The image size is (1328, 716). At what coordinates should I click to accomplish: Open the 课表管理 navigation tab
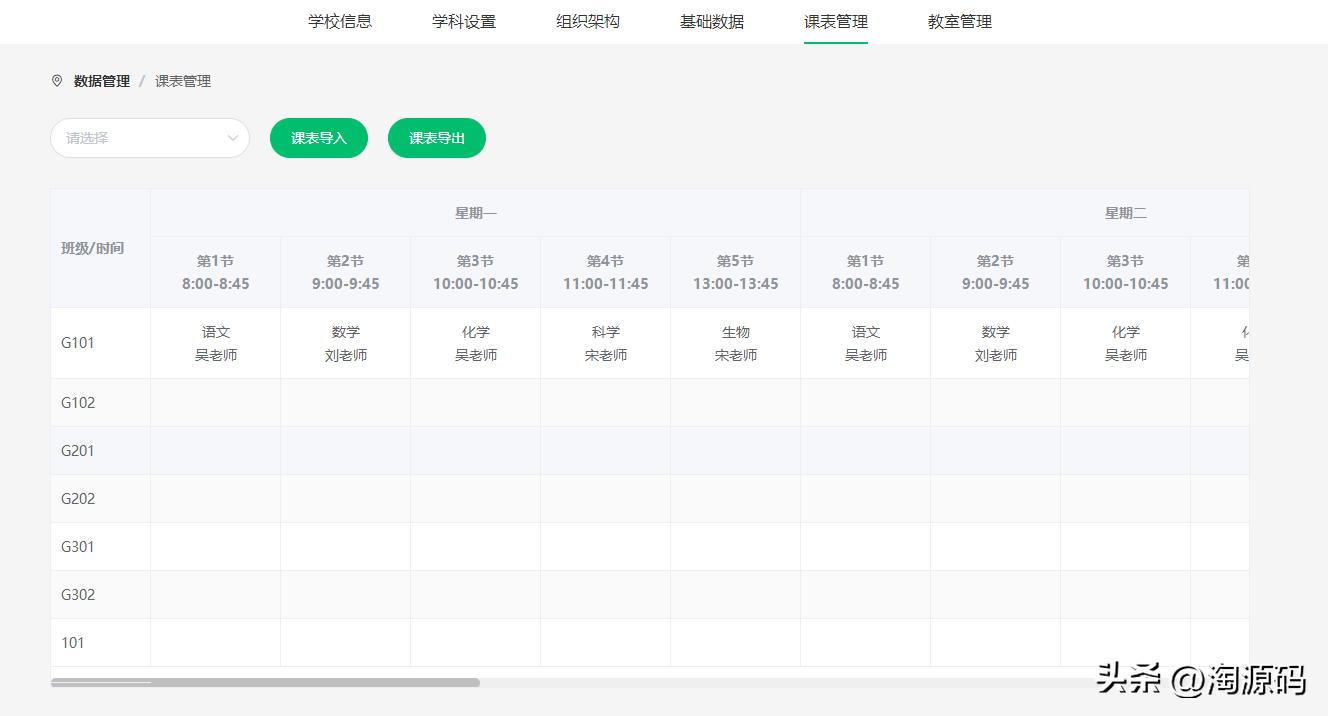pyautogui.click(x=835, y=21)
